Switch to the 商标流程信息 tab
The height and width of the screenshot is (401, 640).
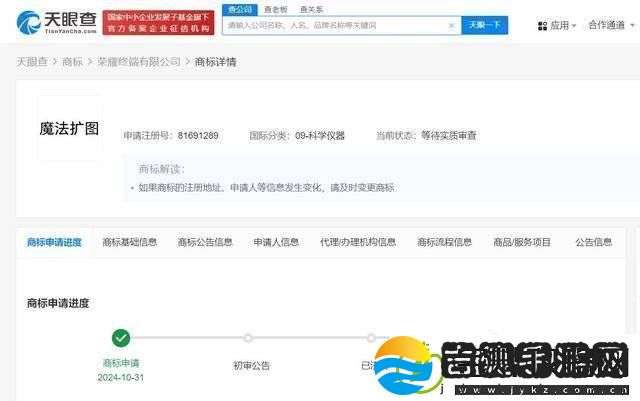pos(444,242)
